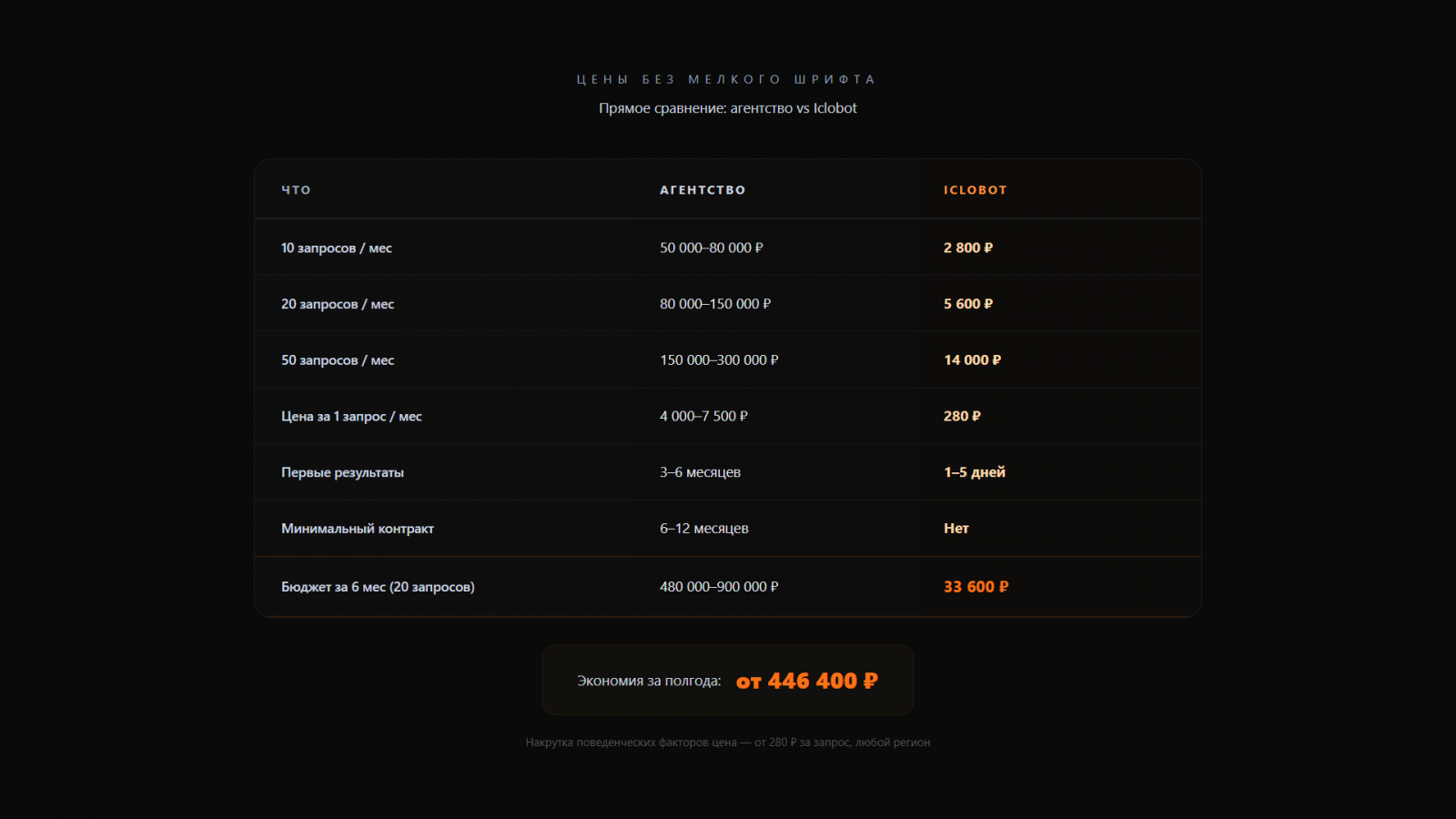Click Iclobot value '1–5 дней'
The height and width of the screenshot is (819, 1456).
pyautogui.click(x=975, y=472)
